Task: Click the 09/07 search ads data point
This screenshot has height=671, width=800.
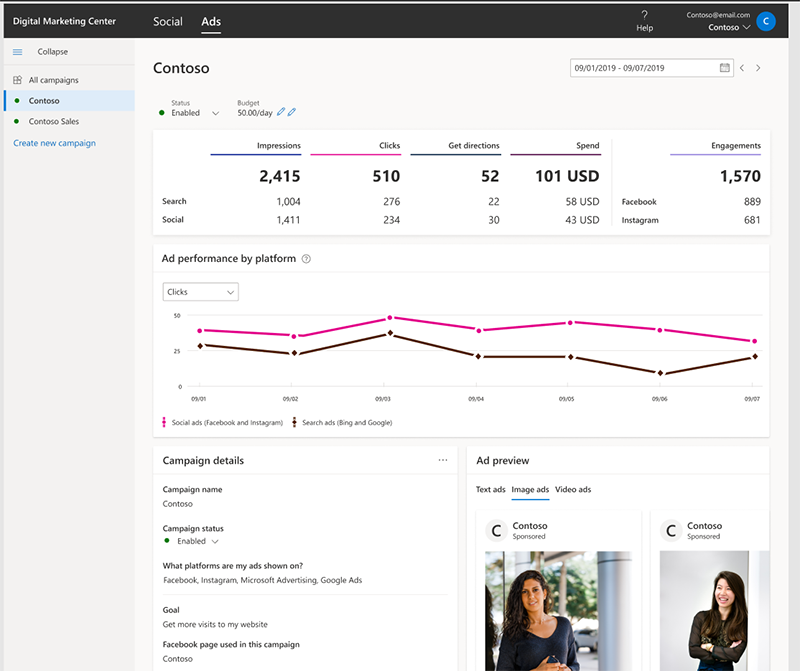Action: pyautogui.click(x=755, y=357)
